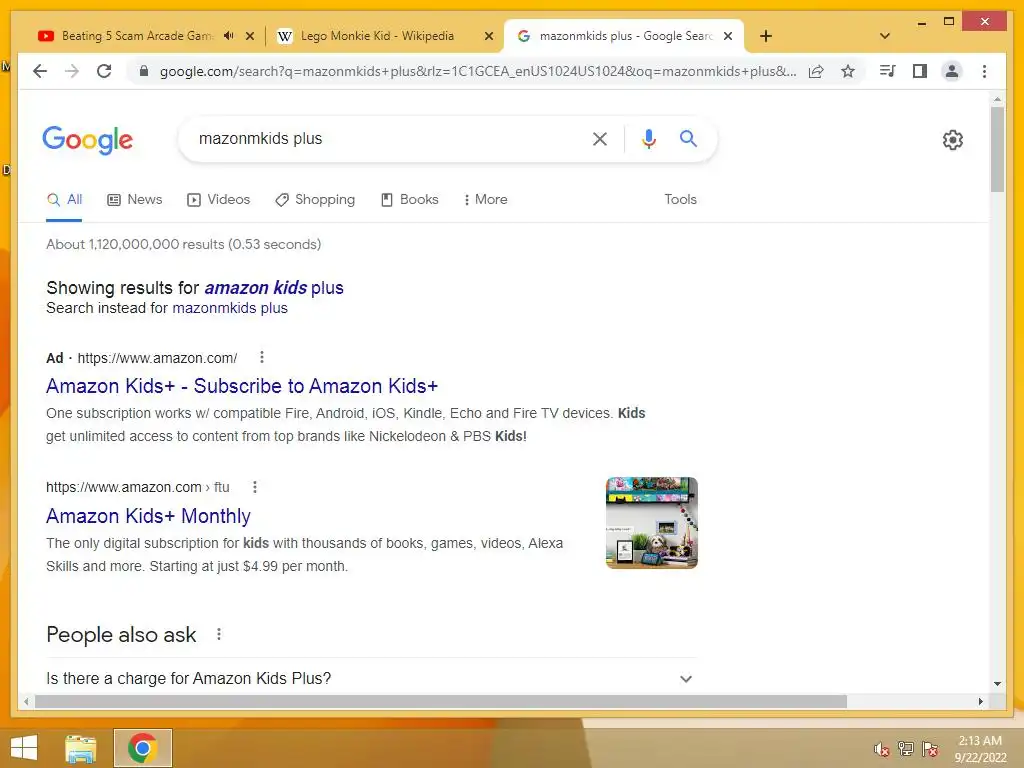The height and width of the screenshot is (768, 1024).
Task: Open media controls in Chrome toolbar
Action: (x=888, y=71)
